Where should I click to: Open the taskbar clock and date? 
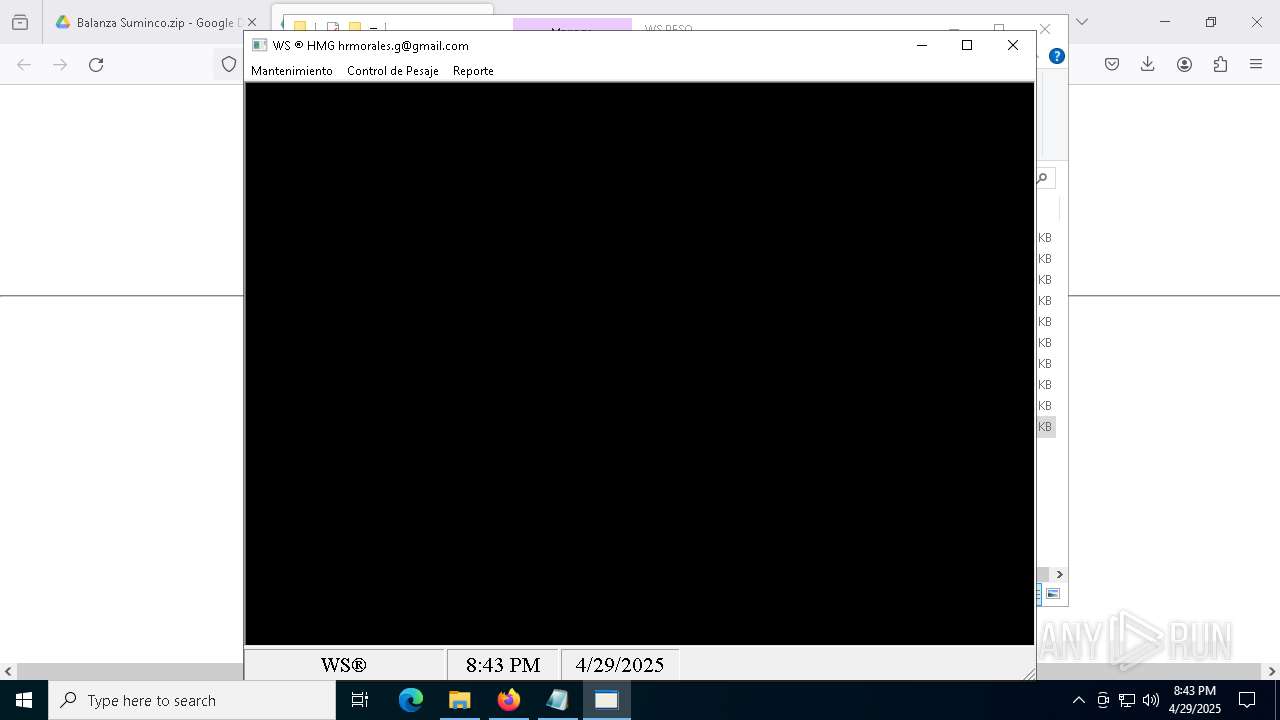[x=1195, y=700]
